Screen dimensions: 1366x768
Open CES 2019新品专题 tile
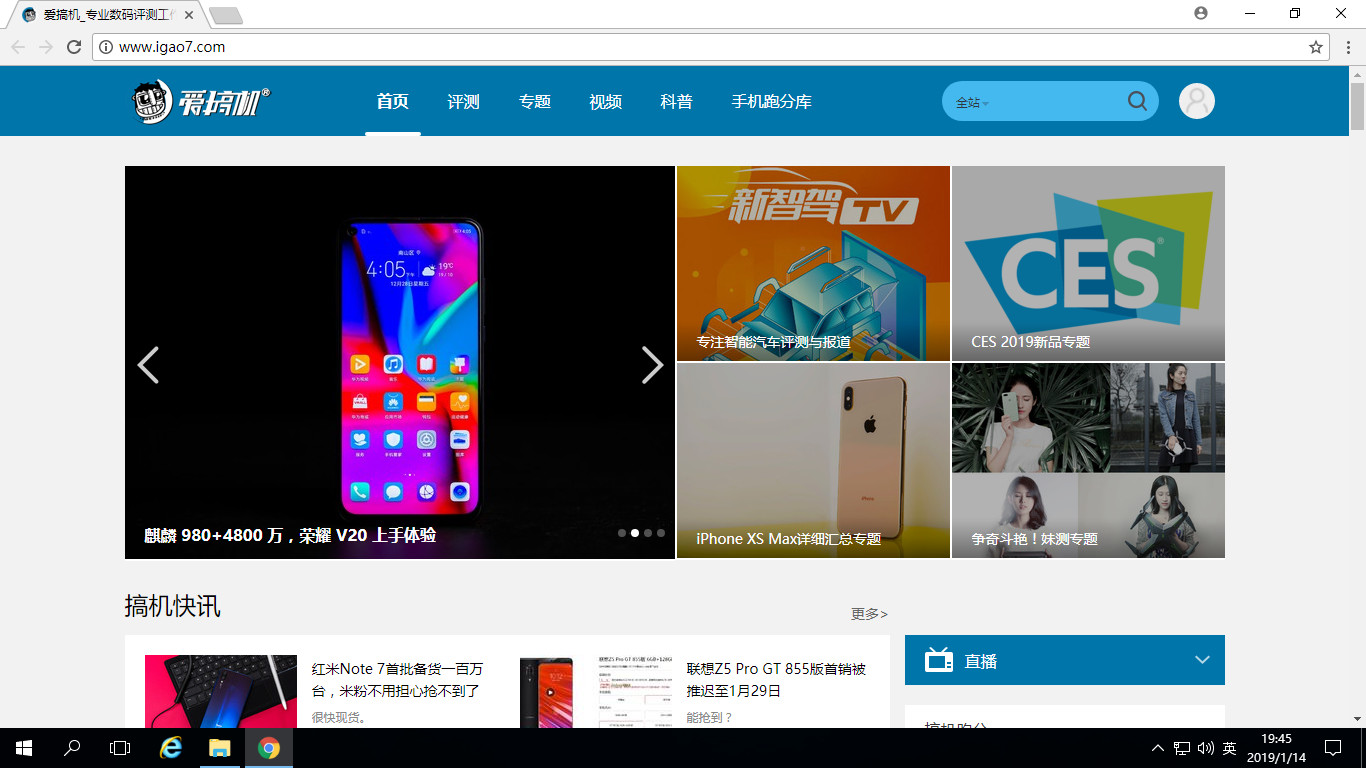1088,263
